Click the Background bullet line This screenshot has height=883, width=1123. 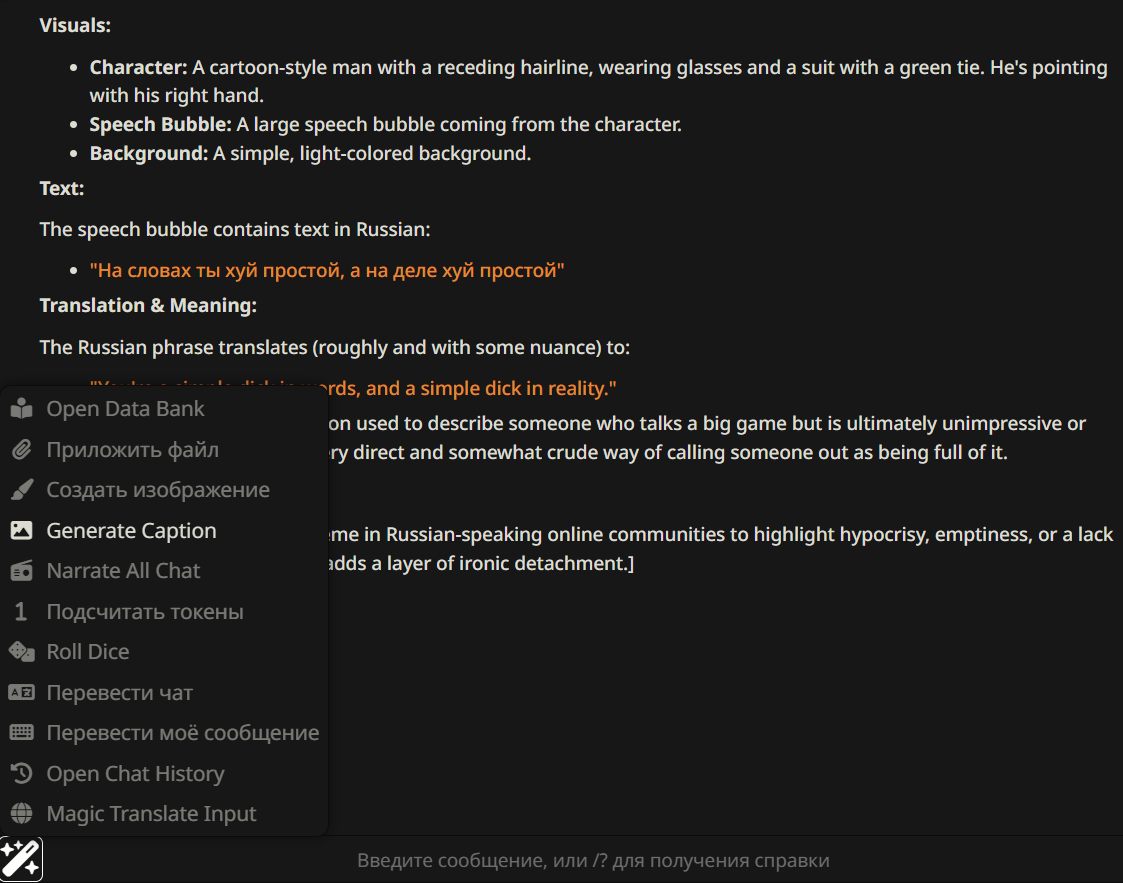pyautogui.click(x=310, y=154)
